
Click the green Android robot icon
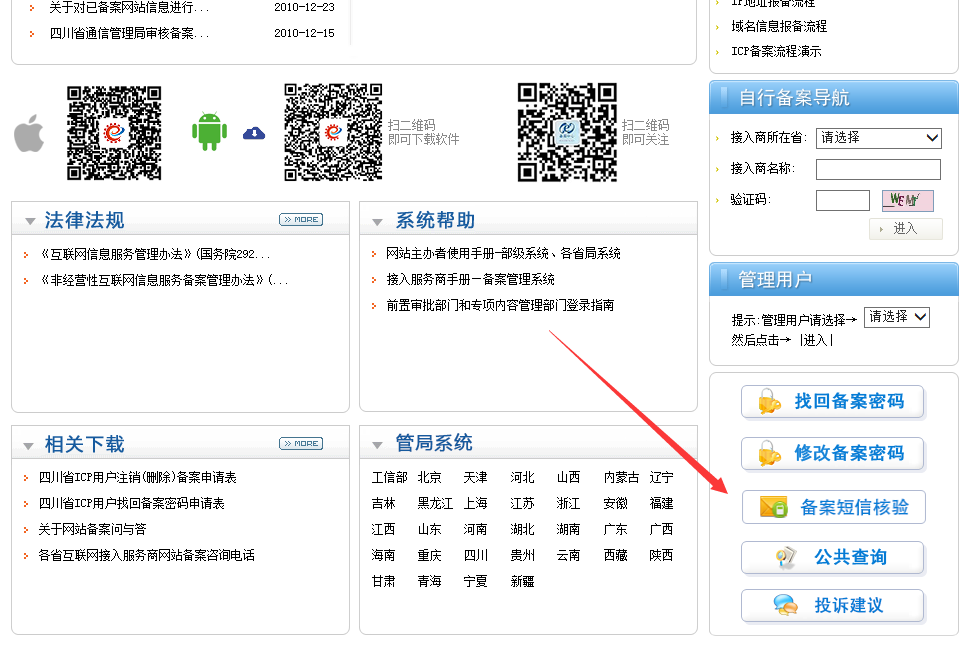(x=209, y=131)
